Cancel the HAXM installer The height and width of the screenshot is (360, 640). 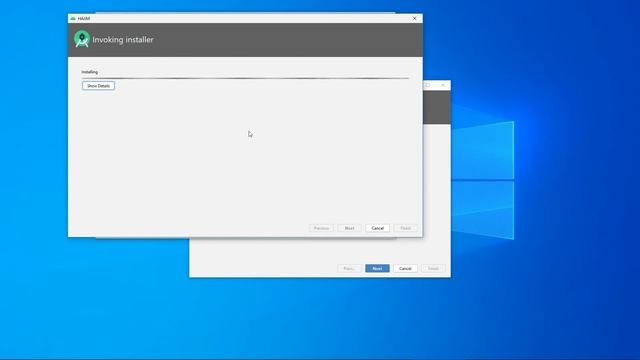point(378,228)
